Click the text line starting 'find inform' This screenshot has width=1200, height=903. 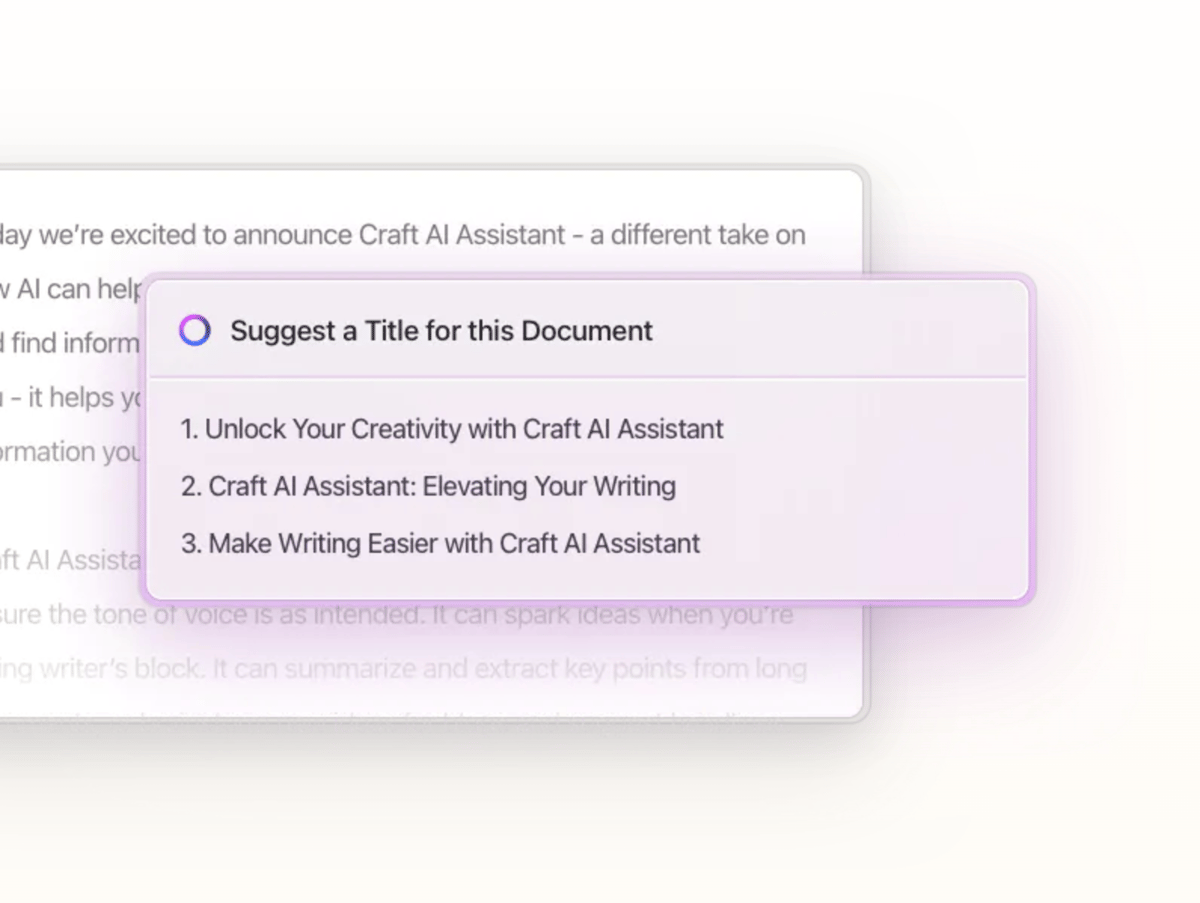click(70, 341)
